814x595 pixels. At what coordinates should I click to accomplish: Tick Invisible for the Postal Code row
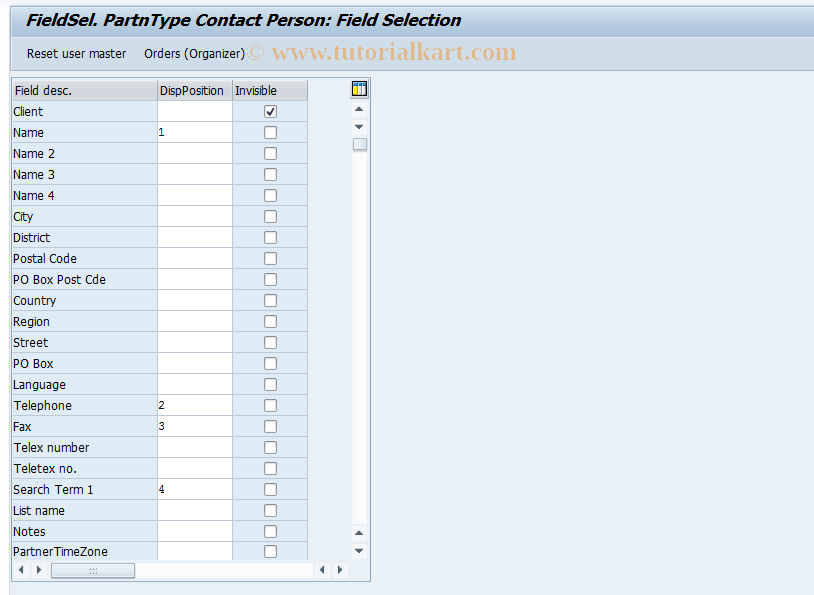click(270, 259)
